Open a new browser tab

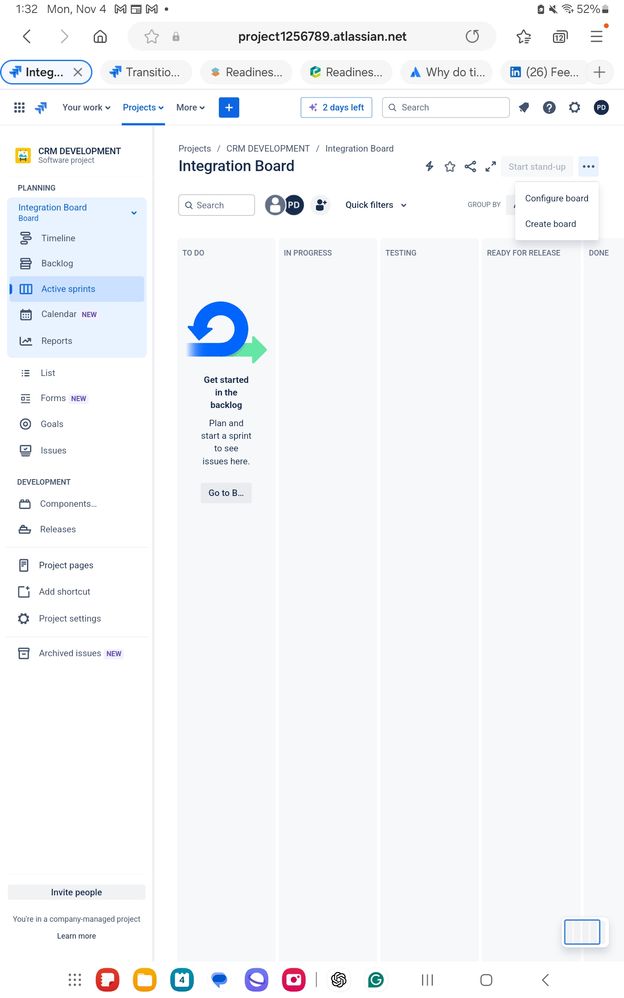tap(599, 72)
